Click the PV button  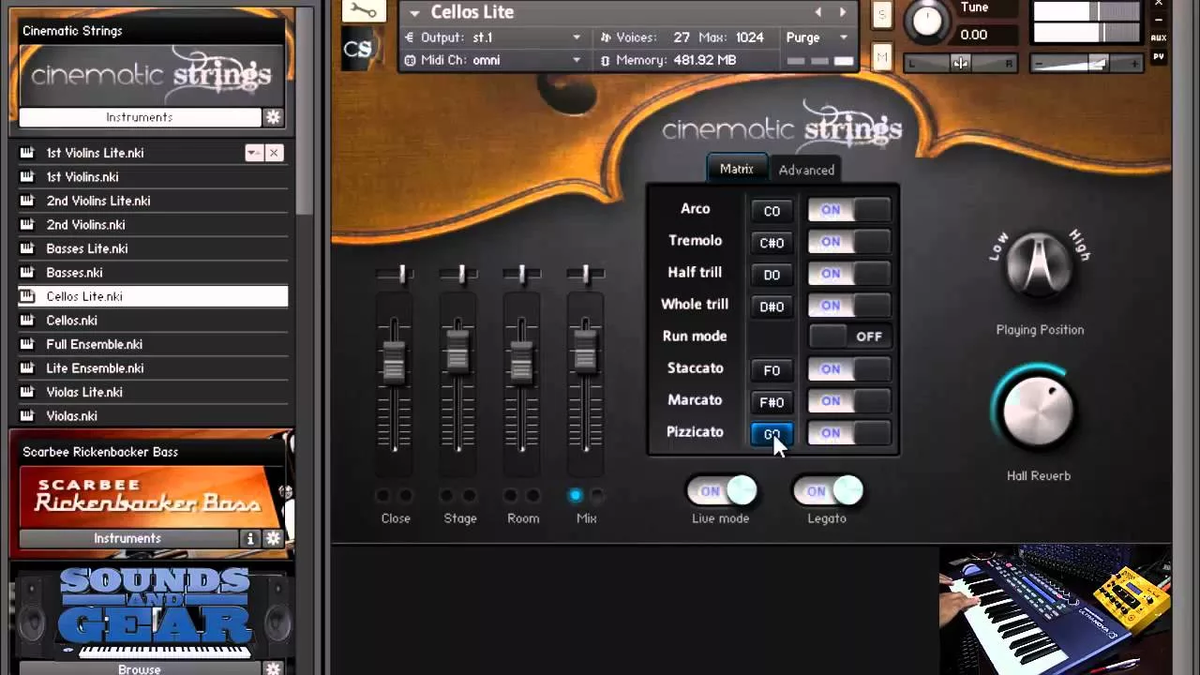coord(1159,57)
